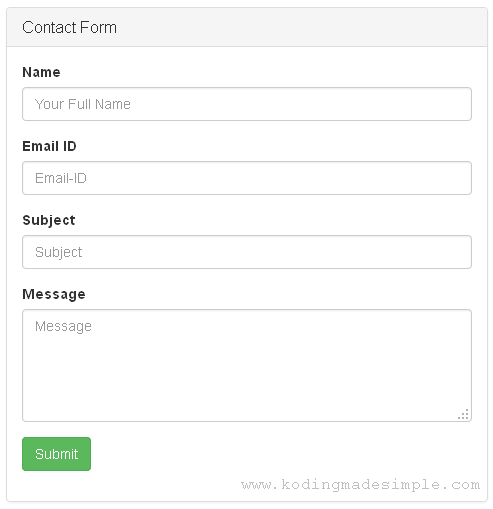Click the gray "Message" placeholder text
Image resolution: width=493 pixels, height=509 pixels.
coord(63,326)
